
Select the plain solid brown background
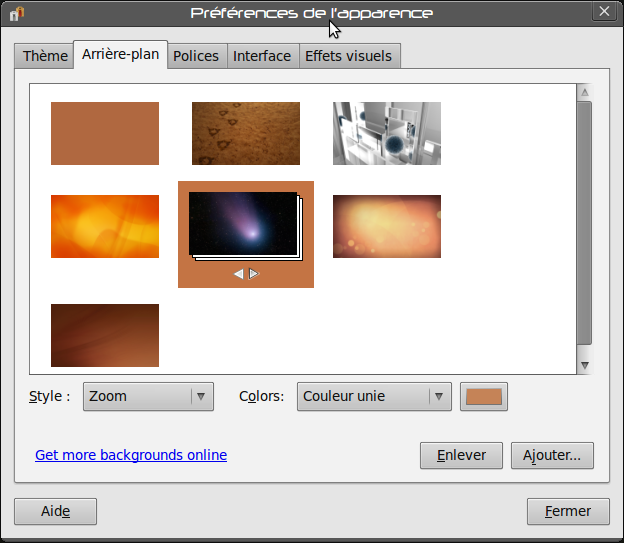click(x=105, y=133)
